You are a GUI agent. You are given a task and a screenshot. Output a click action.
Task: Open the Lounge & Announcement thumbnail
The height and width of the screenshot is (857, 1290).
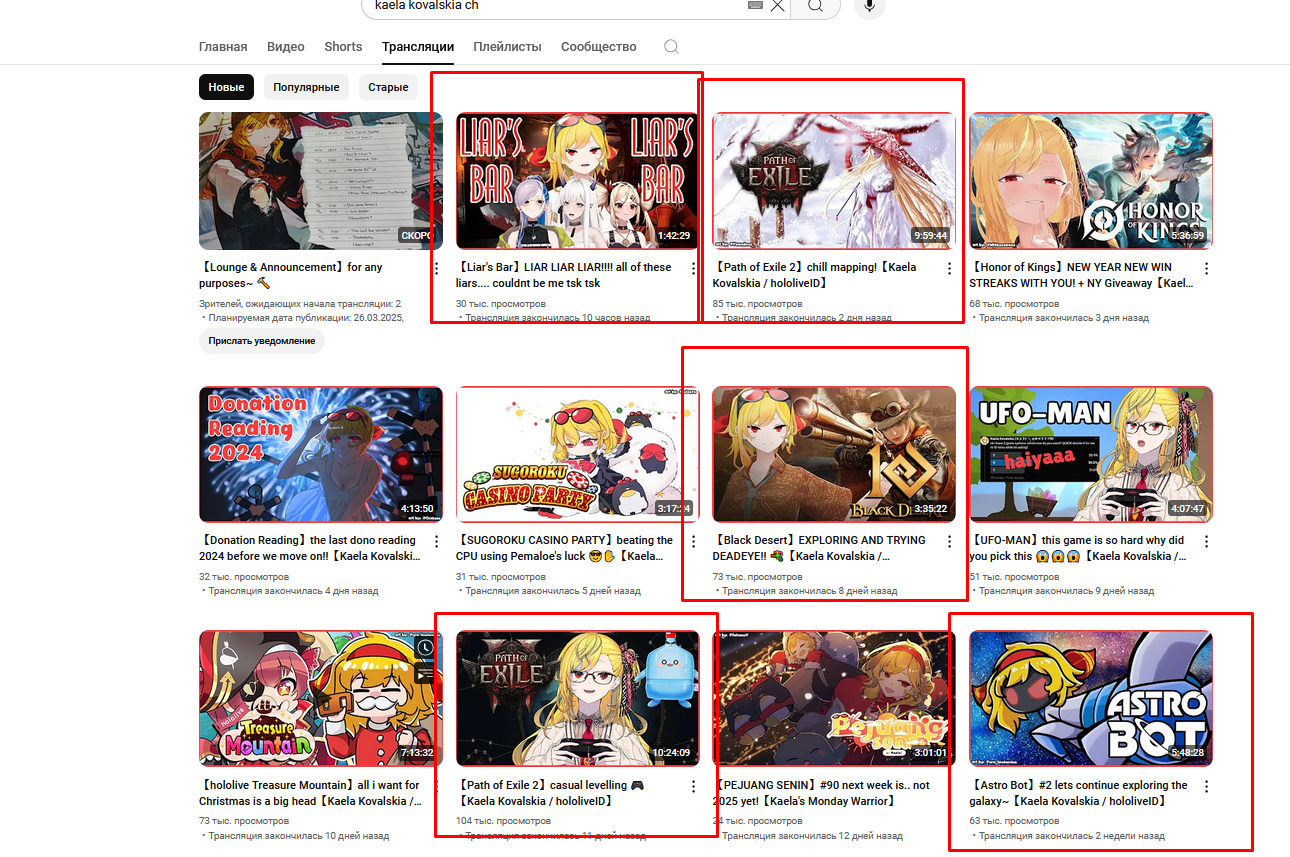pos(321,181)
